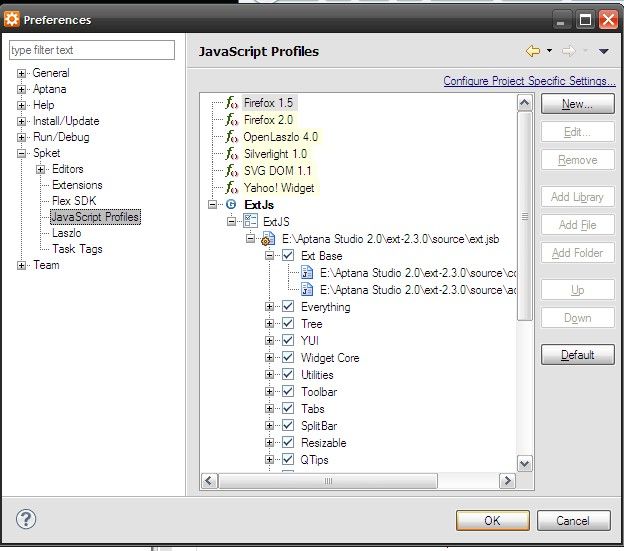The height and width of the screenshot is (551, 624).
Task: Click the first JS file icon under Ext Base
Action: tap(306, 273)
